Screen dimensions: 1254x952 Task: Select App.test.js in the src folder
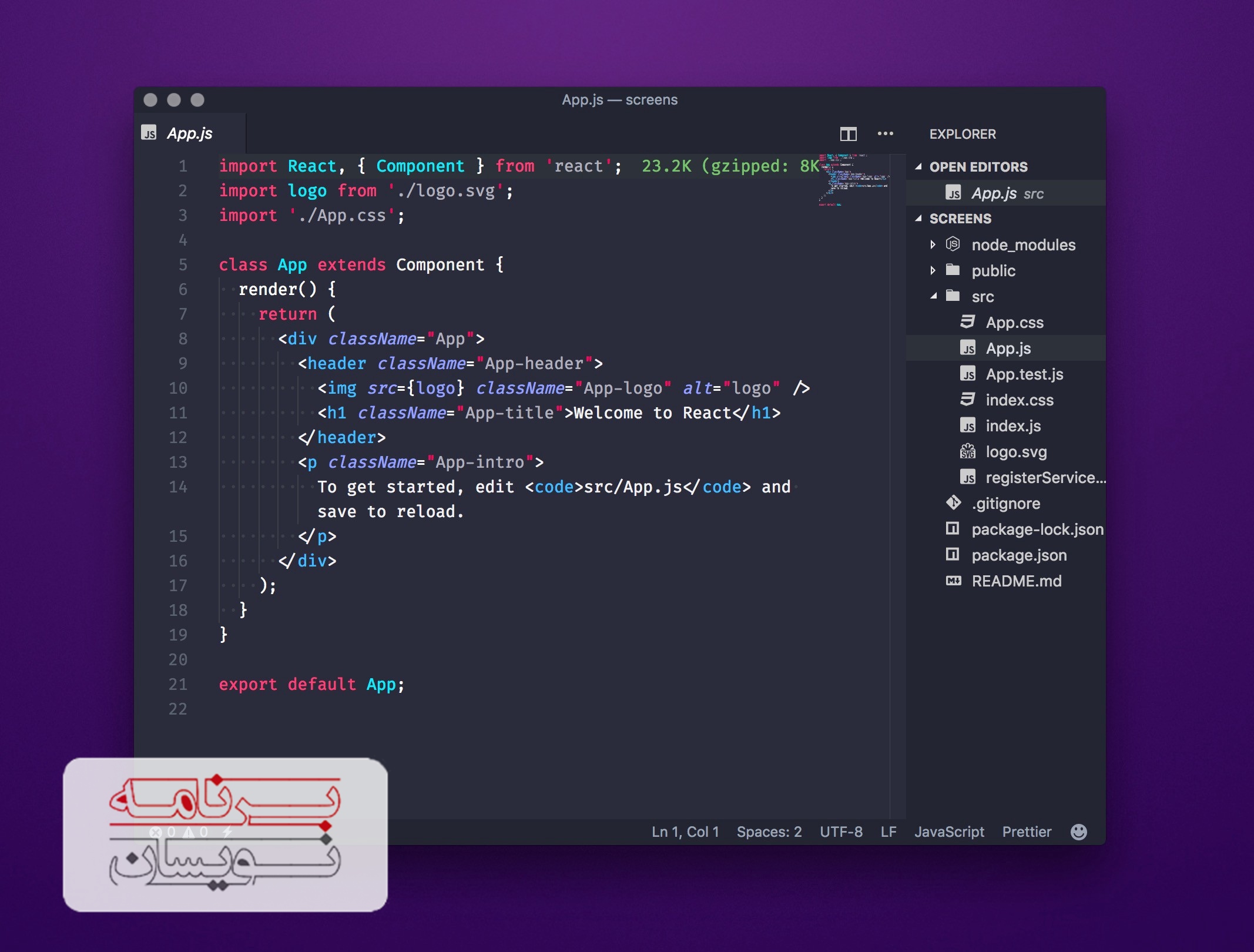click(x=1024, y=374)
